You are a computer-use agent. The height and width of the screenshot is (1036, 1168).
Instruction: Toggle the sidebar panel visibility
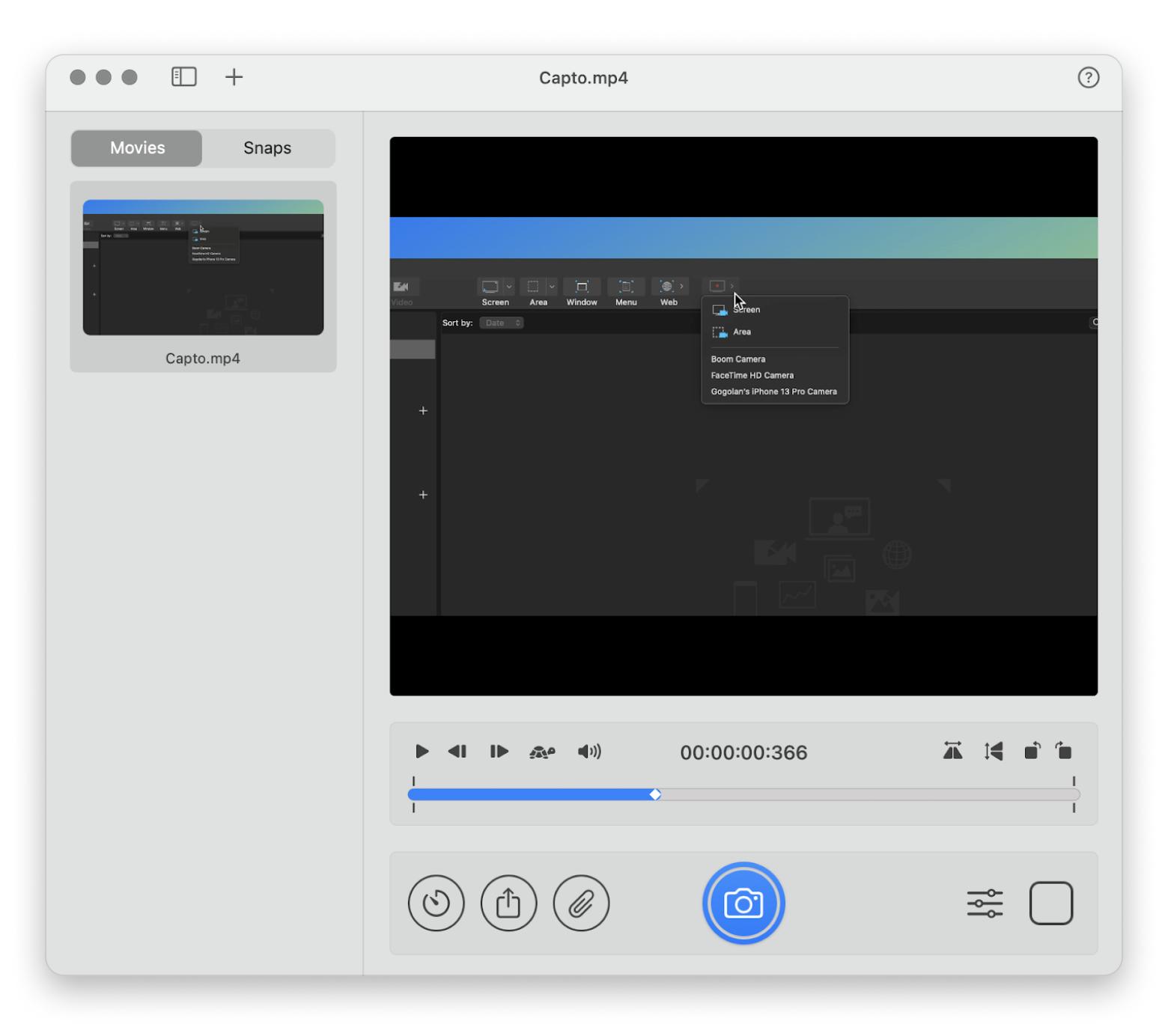pos(183,77)
